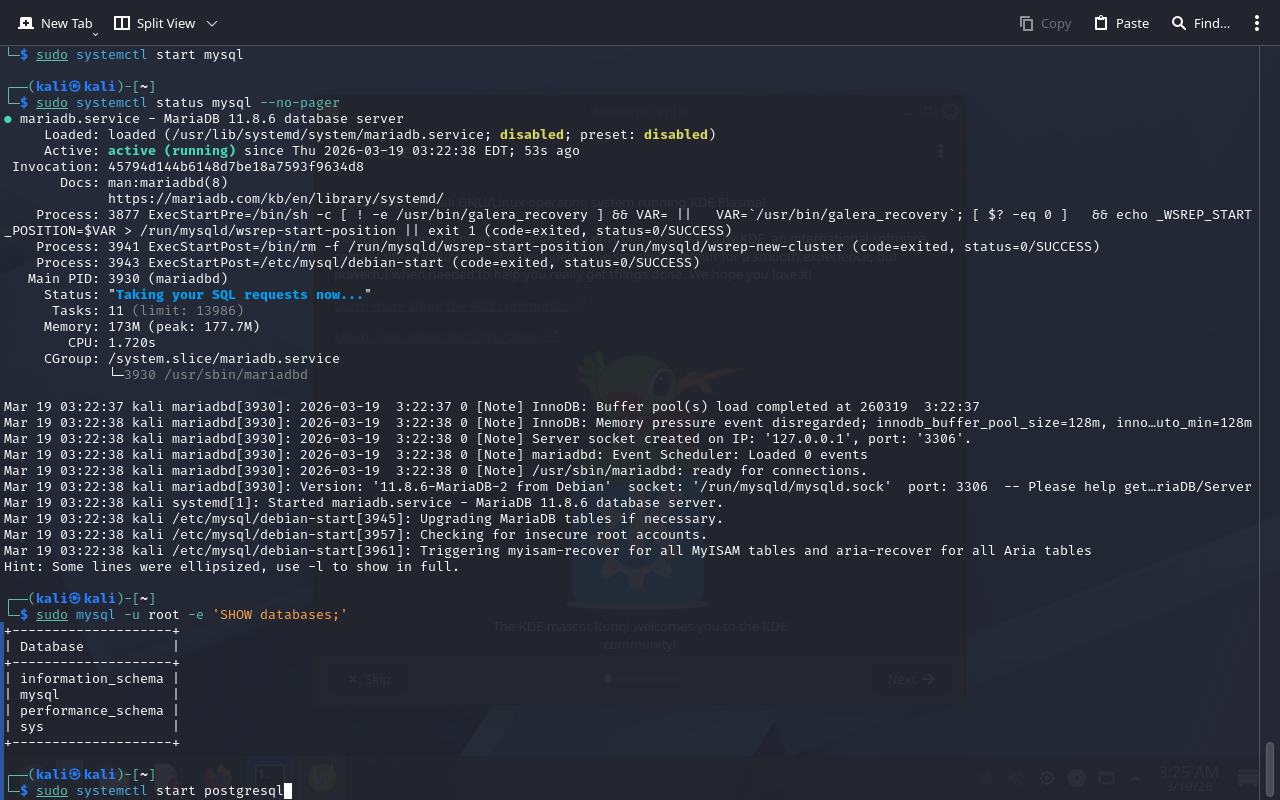Open a new terminal tab
Image resolution: width=1280 pixels, height=800 pixels.
coord(55,23)
